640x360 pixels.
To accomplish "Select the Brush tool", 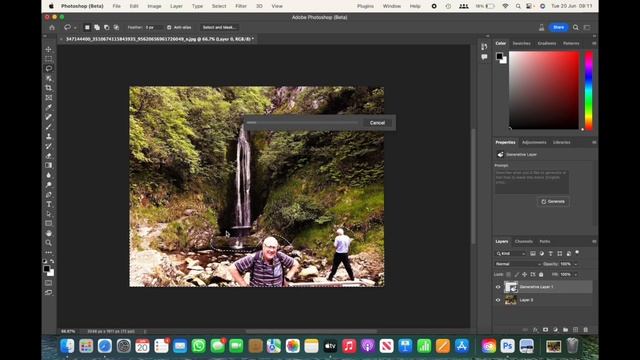I will click(49, 127).
